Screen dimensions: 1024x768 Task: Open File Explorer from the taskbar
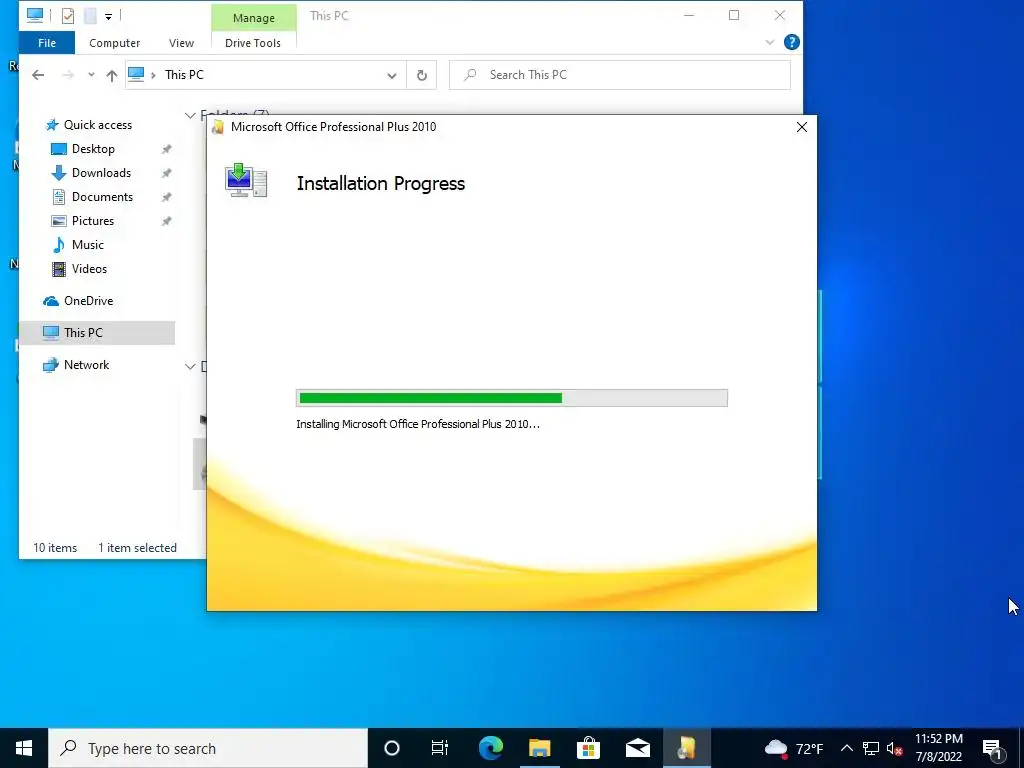[x=539, y=748]
